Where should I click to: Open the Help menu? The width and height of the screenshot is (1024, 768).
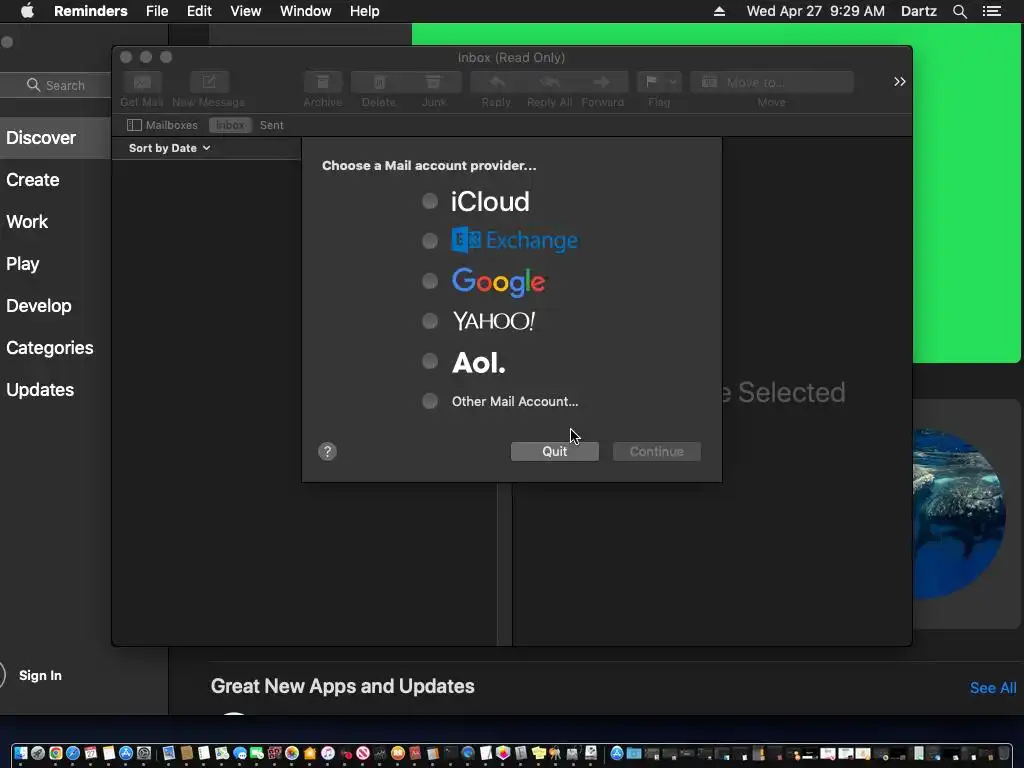click(364, 11)
